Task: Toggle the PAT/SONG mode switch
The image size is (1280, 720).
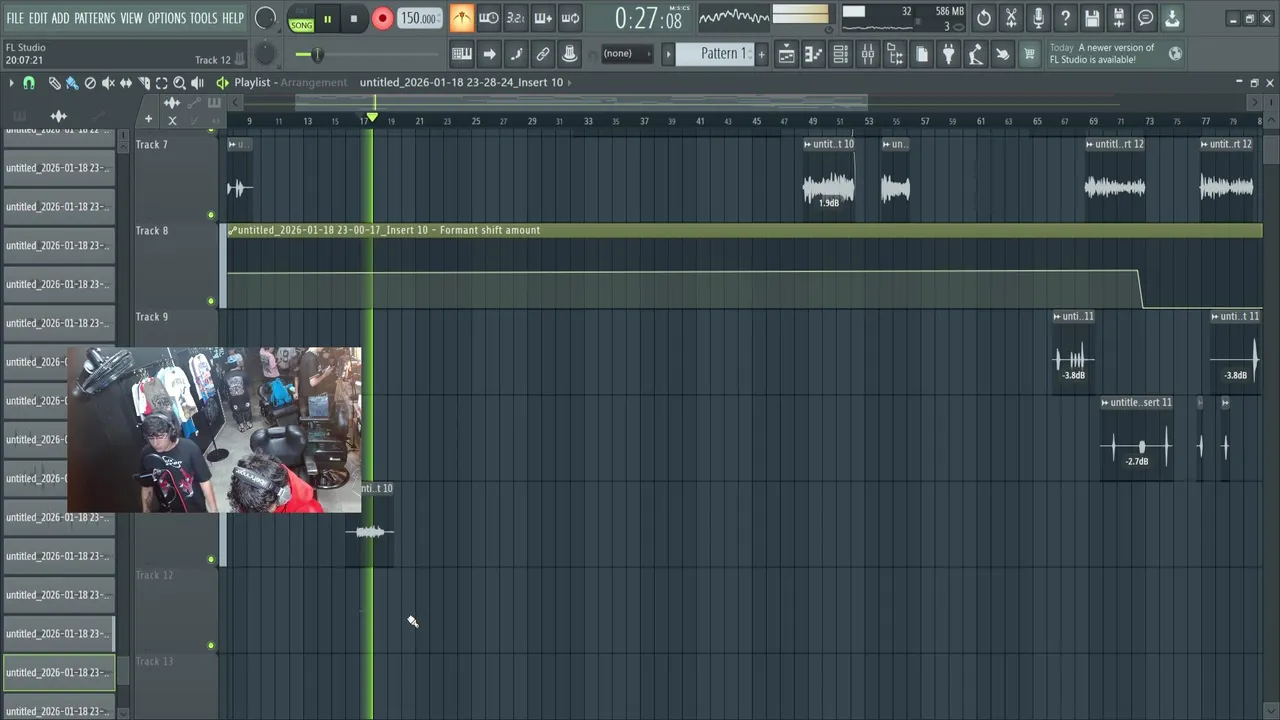Action: click(301, 19)
